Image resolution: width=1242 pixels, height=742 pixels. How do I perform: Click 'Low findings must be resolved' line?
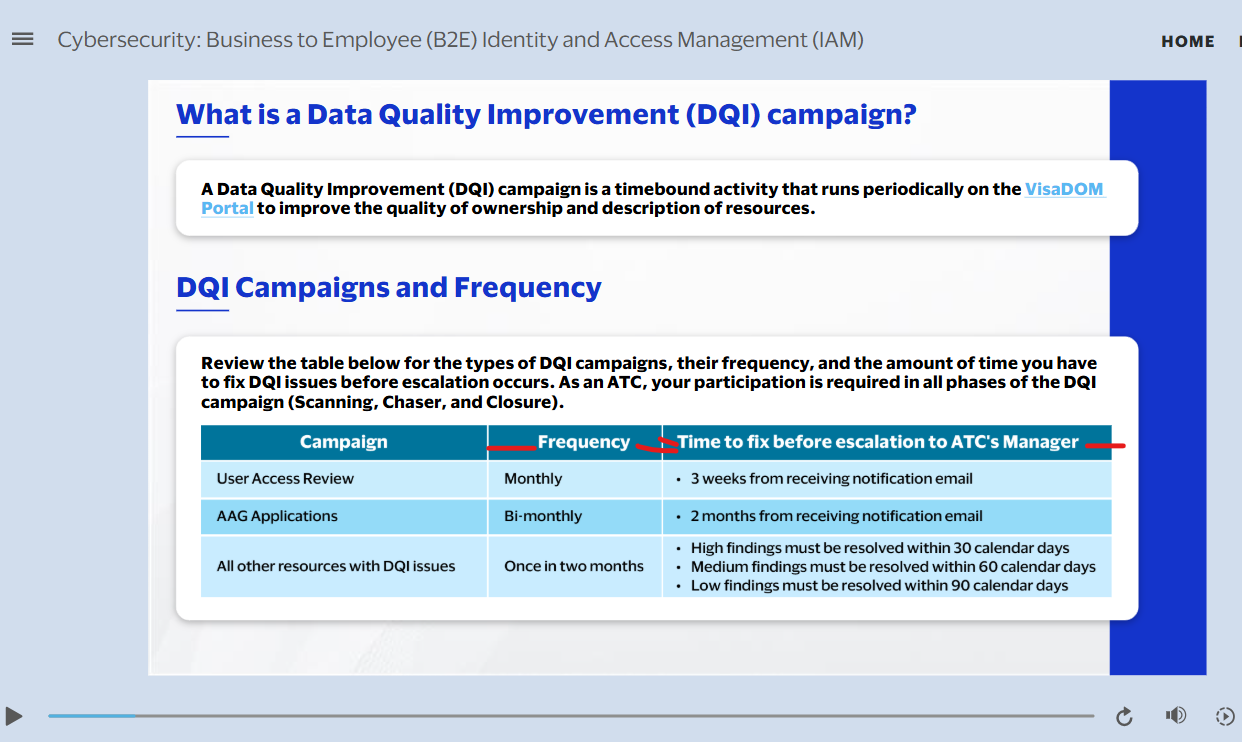(x=879, y=586)
